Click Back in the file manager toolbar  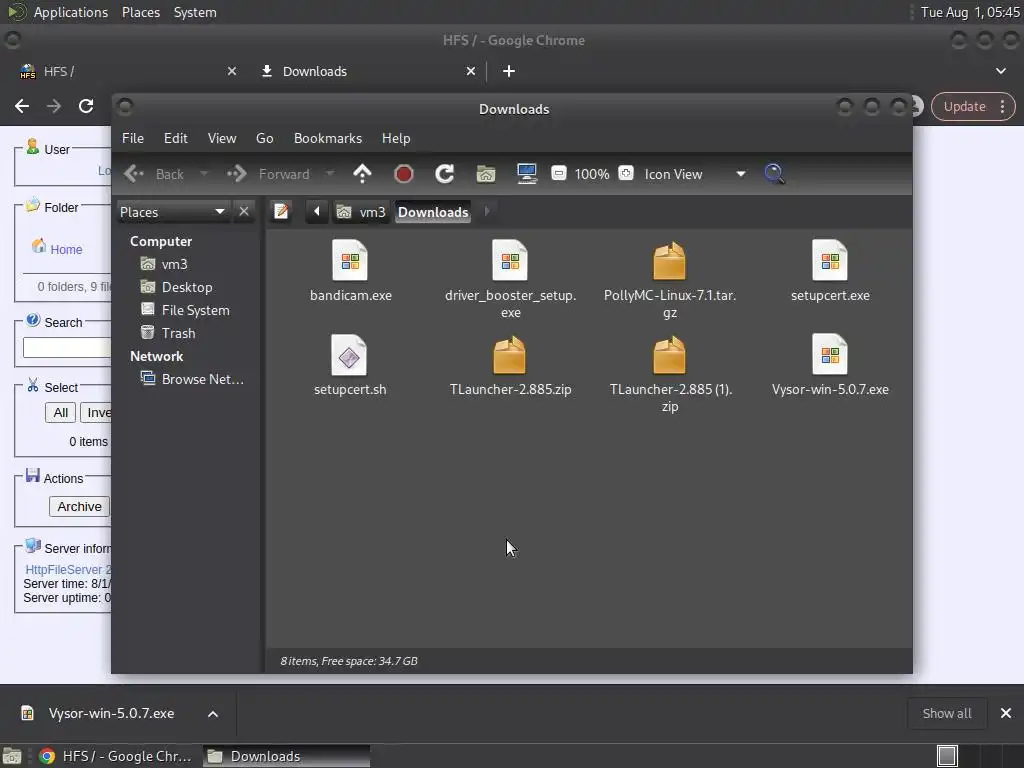coord(155,174)
